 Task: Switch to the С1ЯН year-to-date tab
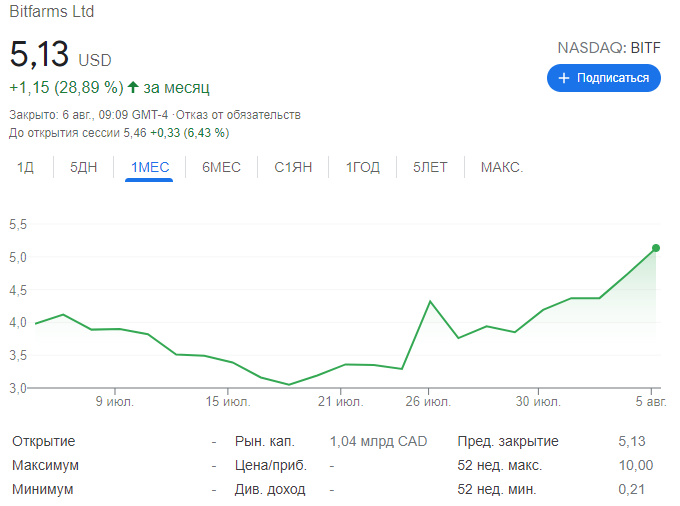[x=293, y=167]
